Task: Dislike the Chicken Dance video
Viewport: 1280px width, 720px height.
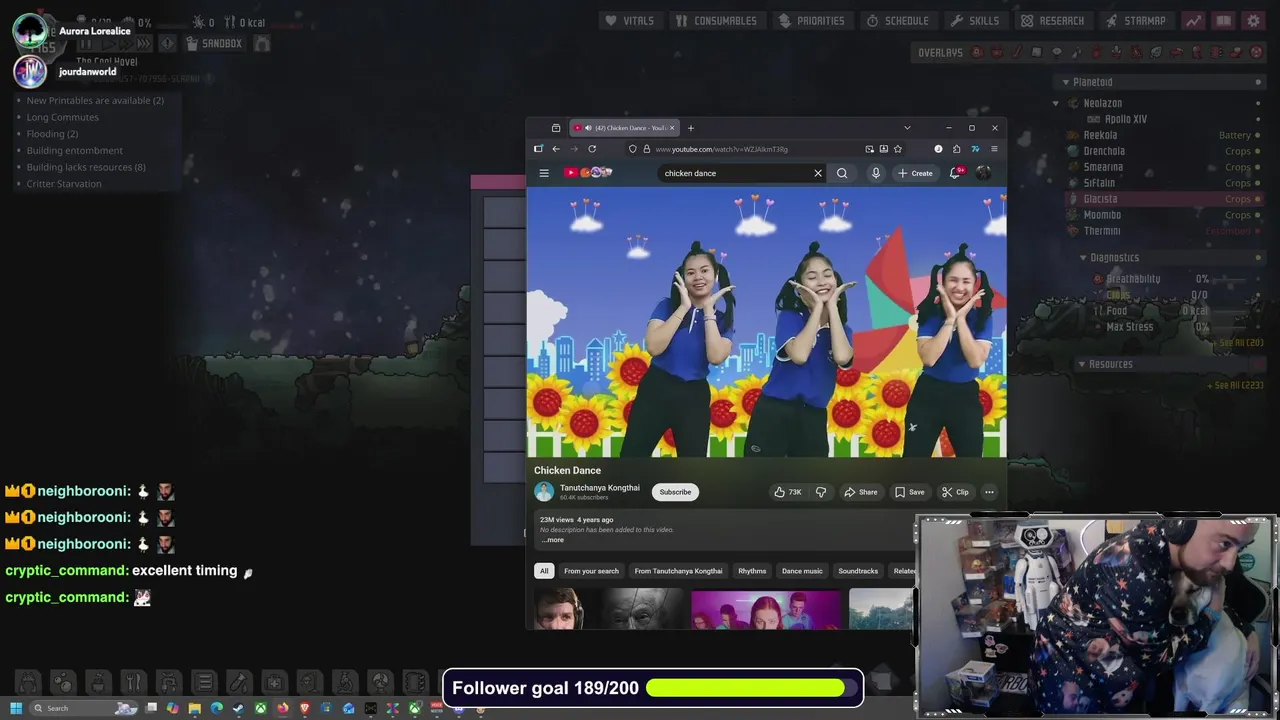Action: click(x=821, y=492)
